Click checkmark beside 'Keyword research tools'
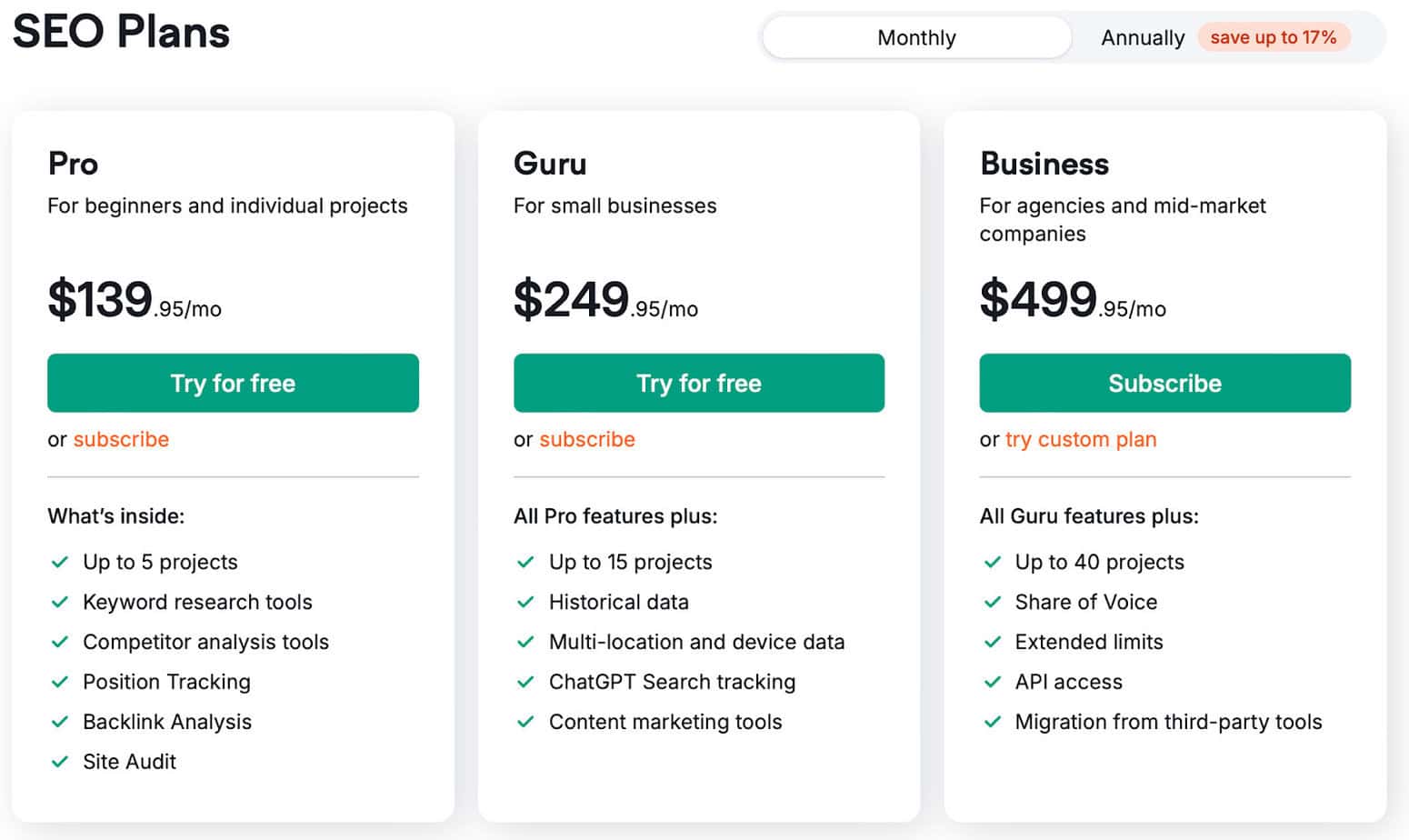 pos(60,602)
